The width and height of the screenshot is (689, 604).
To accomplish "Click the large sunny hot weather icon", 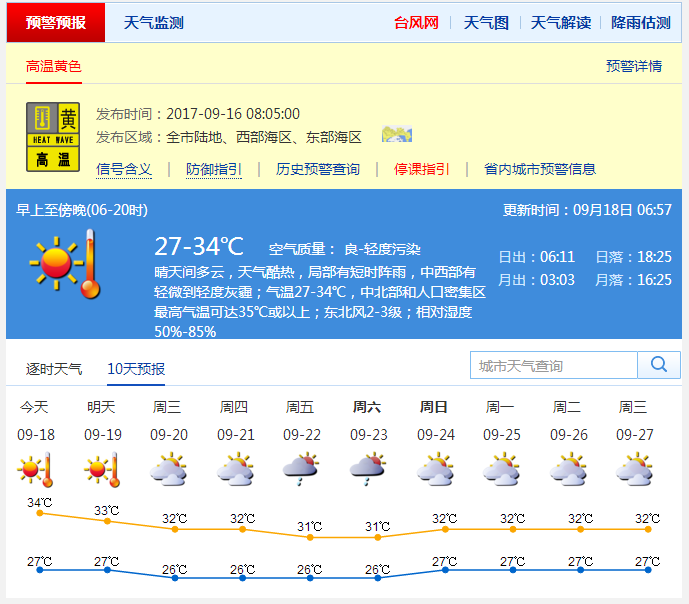I will [65, 264].
